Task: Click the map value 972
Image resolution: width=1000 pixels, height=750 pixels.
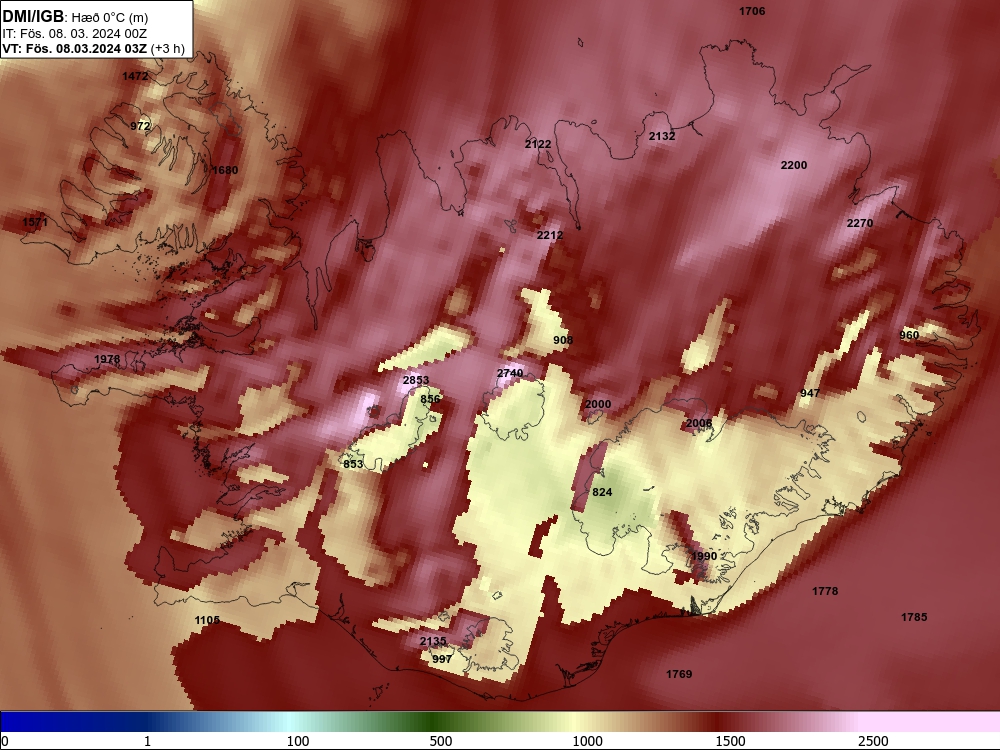Action: point(140,126)
